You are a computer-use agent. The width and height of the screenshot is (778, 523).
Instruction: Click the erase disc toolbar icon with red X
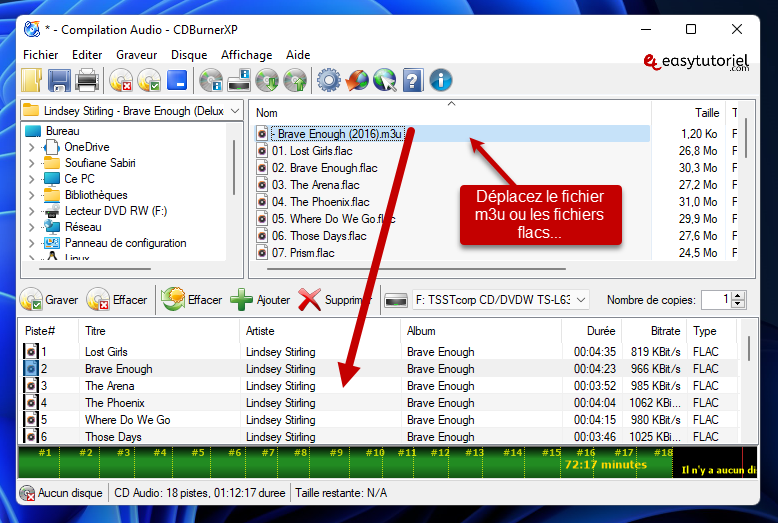coord(121,80)
